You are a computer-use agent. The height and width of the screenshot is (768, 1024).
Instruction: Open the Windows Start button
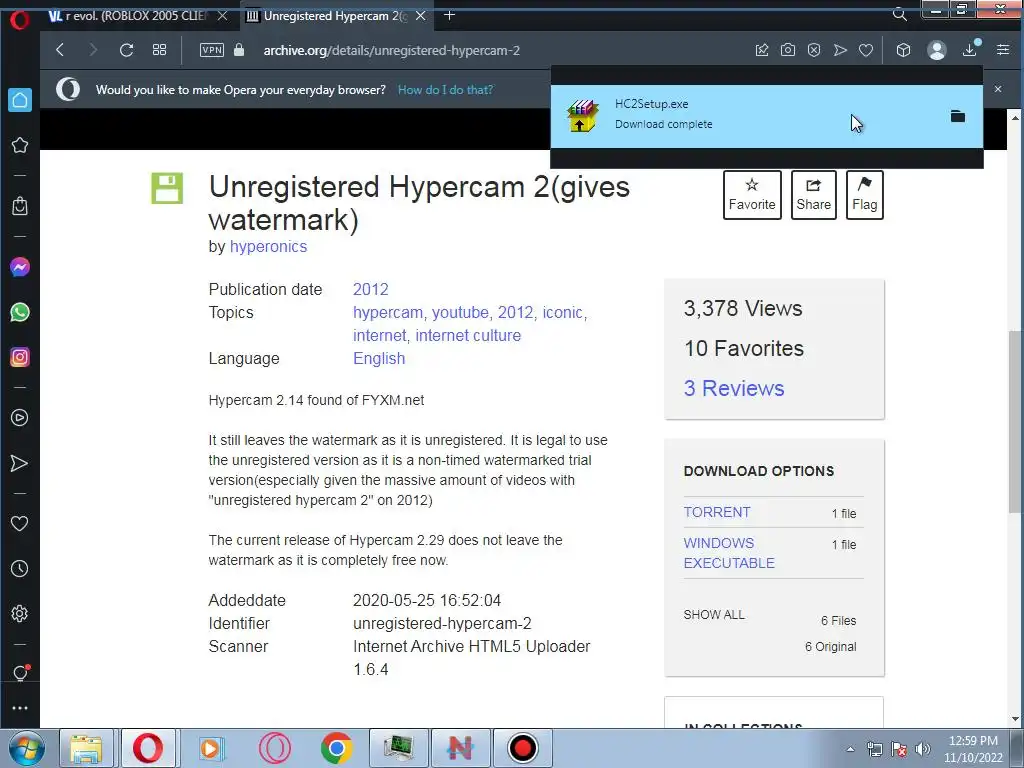point(27,748)
